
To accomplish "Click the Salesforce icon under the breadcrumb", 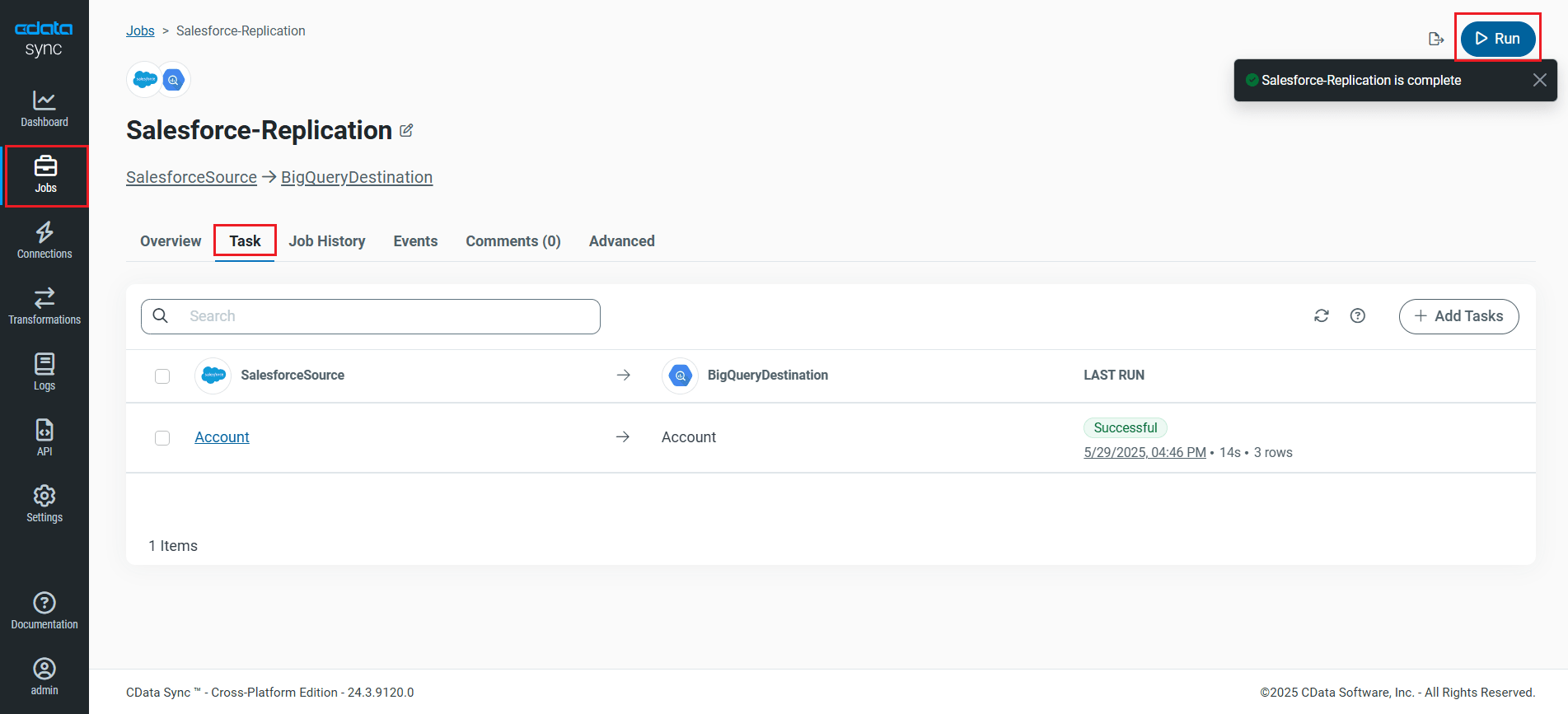I will (145, 80).
